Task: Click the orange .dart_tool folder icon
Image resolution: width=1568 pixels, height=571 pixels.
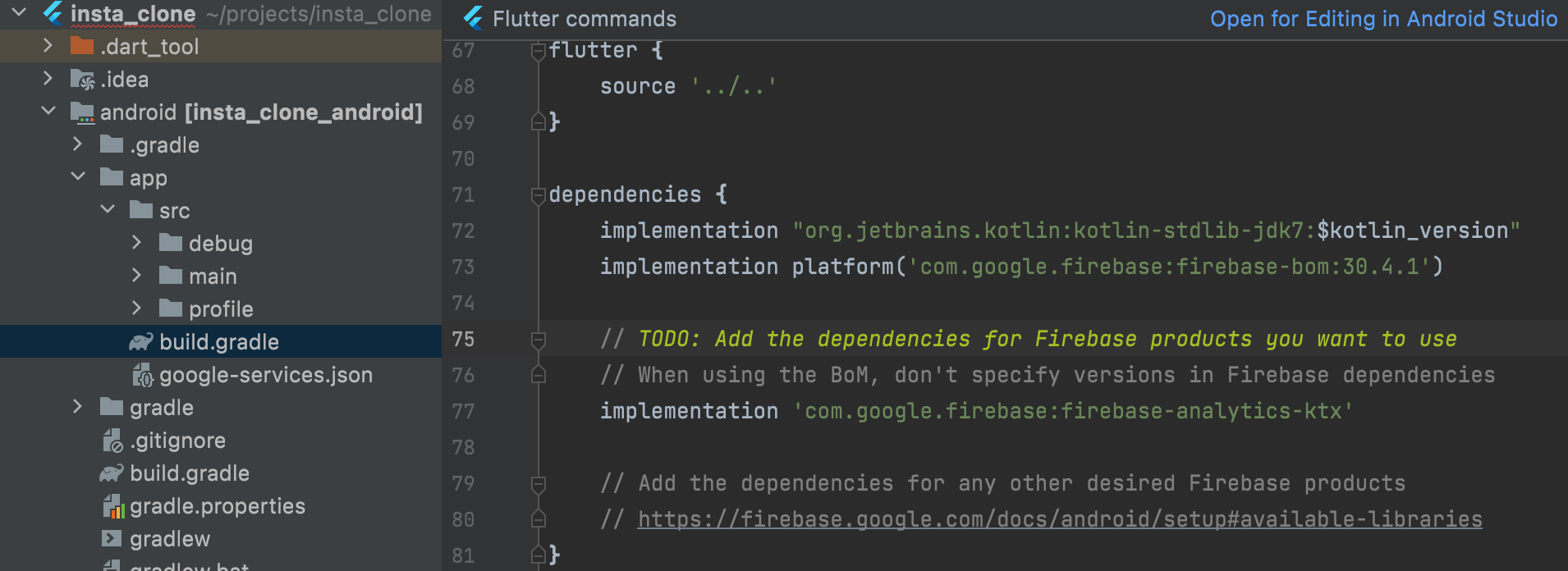Action: click(82, 46)
